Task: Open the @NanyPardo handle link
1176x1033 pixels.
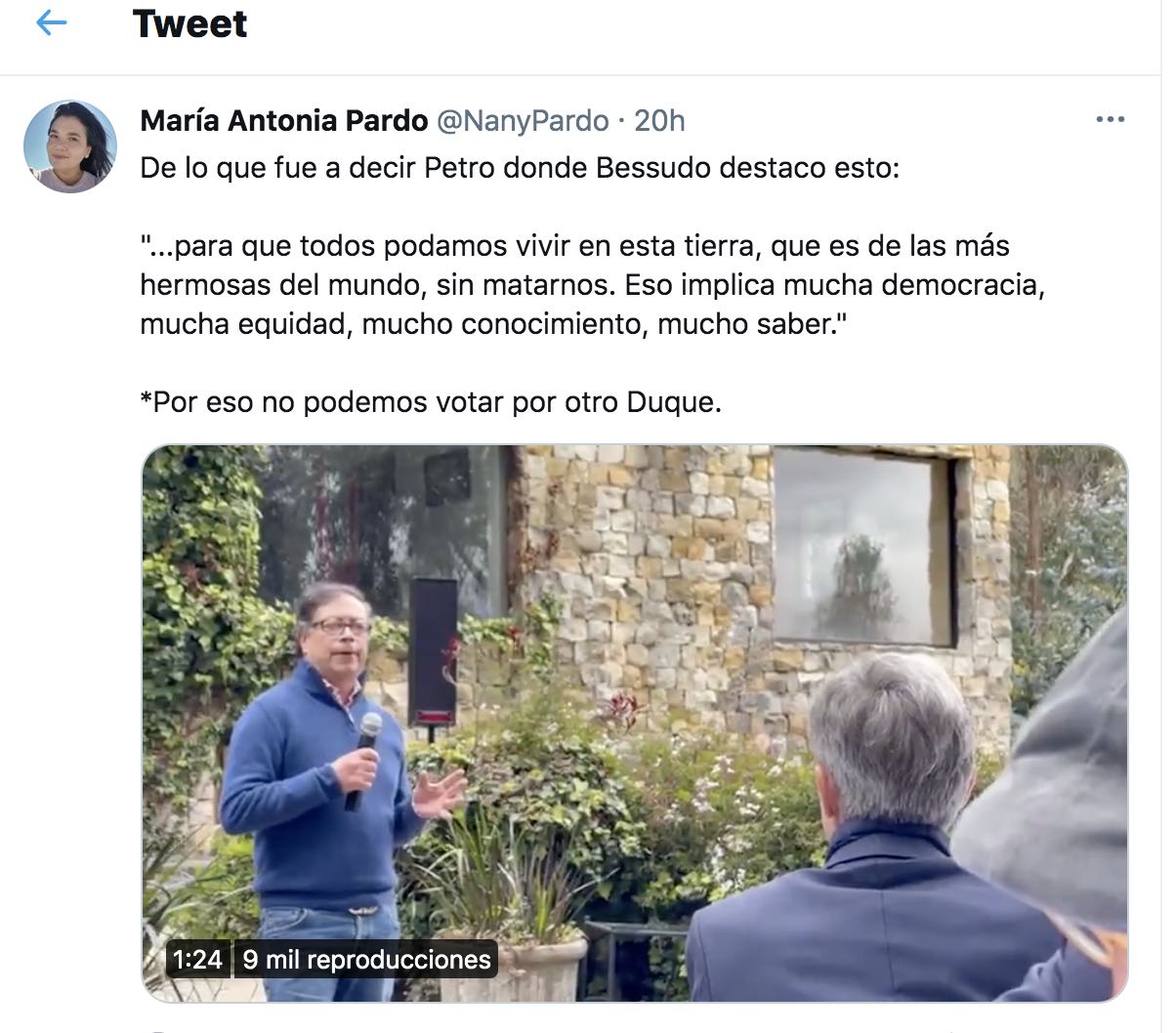Action: pos(523,120)
